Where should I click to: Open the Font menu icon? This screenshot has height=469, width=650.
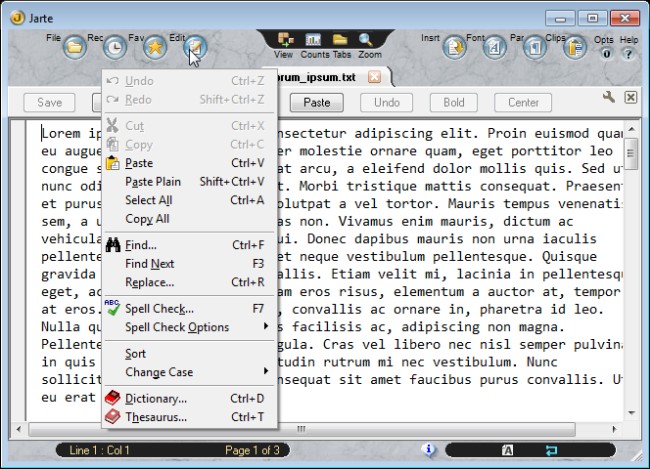pyautogui.click(x=495, y=47)
